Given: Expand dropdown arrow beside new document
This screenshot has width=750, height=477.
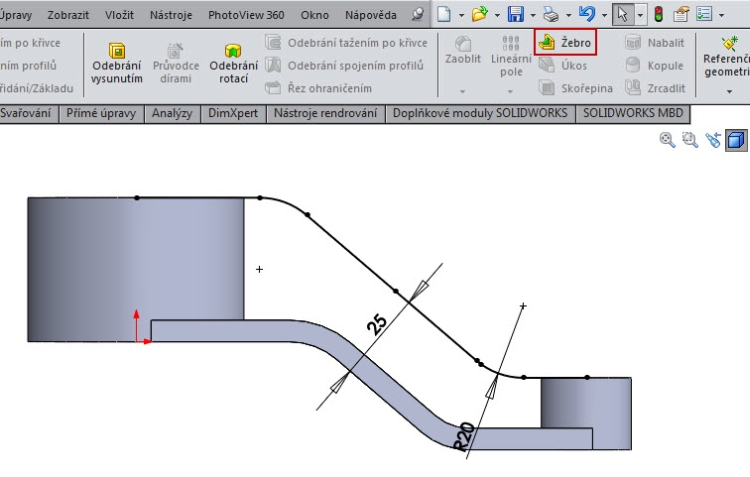Looking at the screenshot, I should [x=461, y=15].
